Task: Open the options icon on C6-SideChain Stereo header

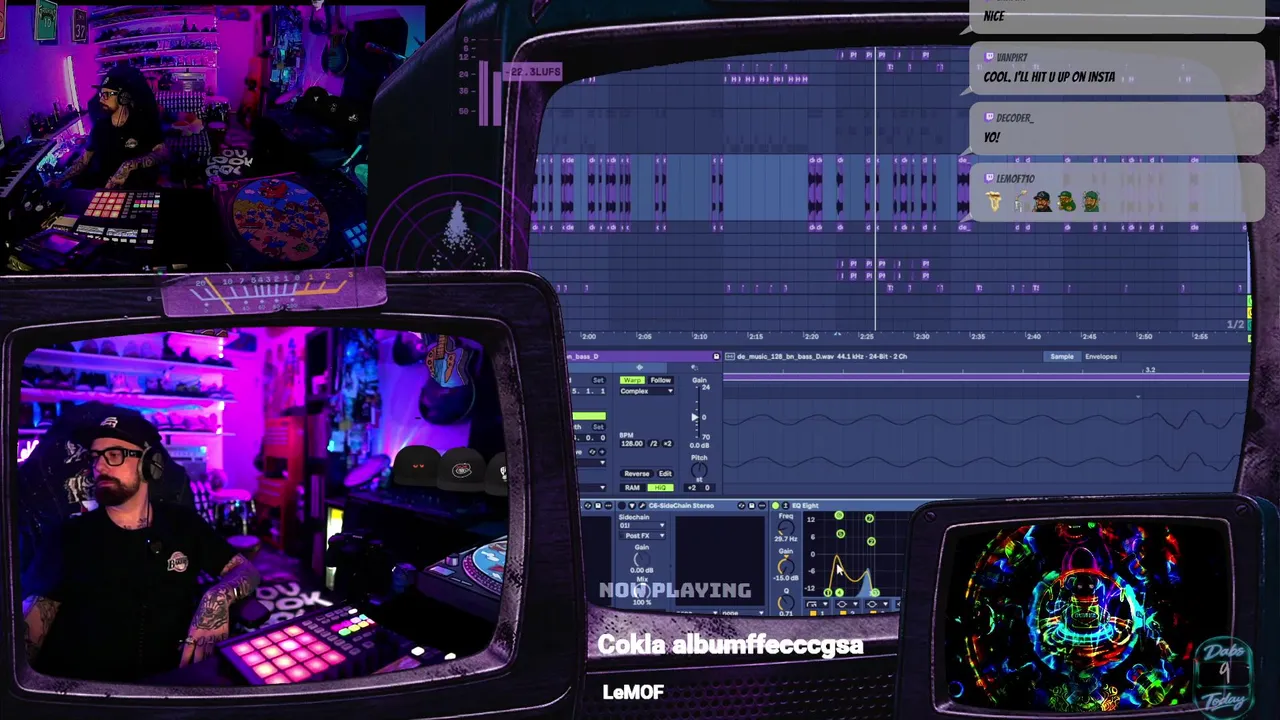Action: [x=762, y=506]
